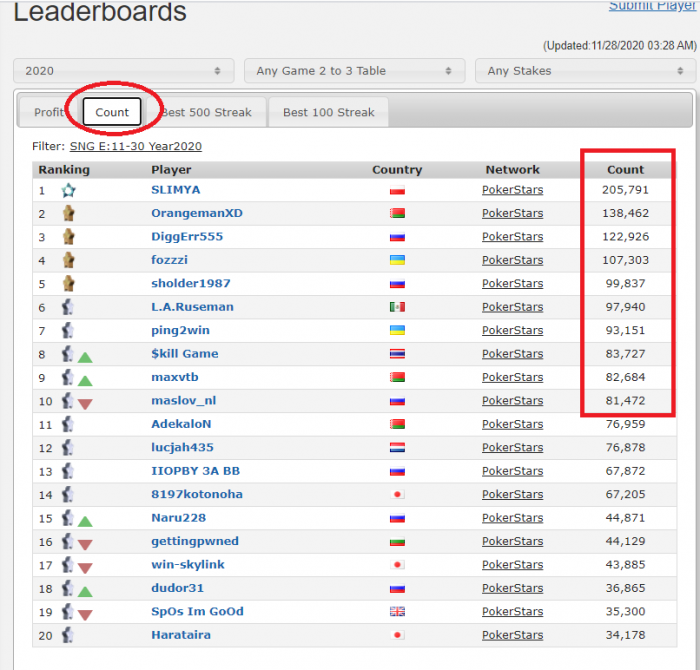Viewport: 700px width, 670px height.
Task: Switch to the Profit tab
Action: pos(49,112)
